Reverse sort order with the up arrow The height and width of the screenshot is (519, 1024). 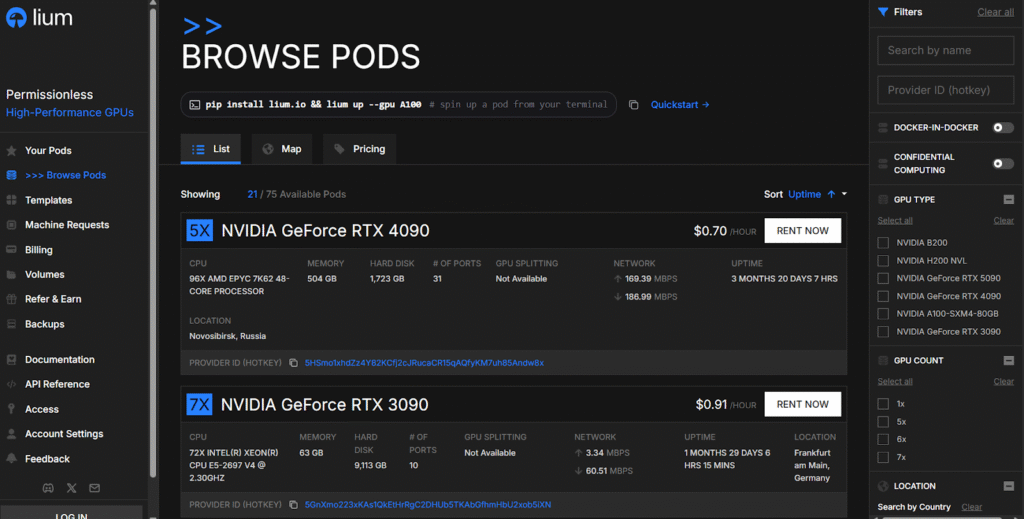(831, 194)
